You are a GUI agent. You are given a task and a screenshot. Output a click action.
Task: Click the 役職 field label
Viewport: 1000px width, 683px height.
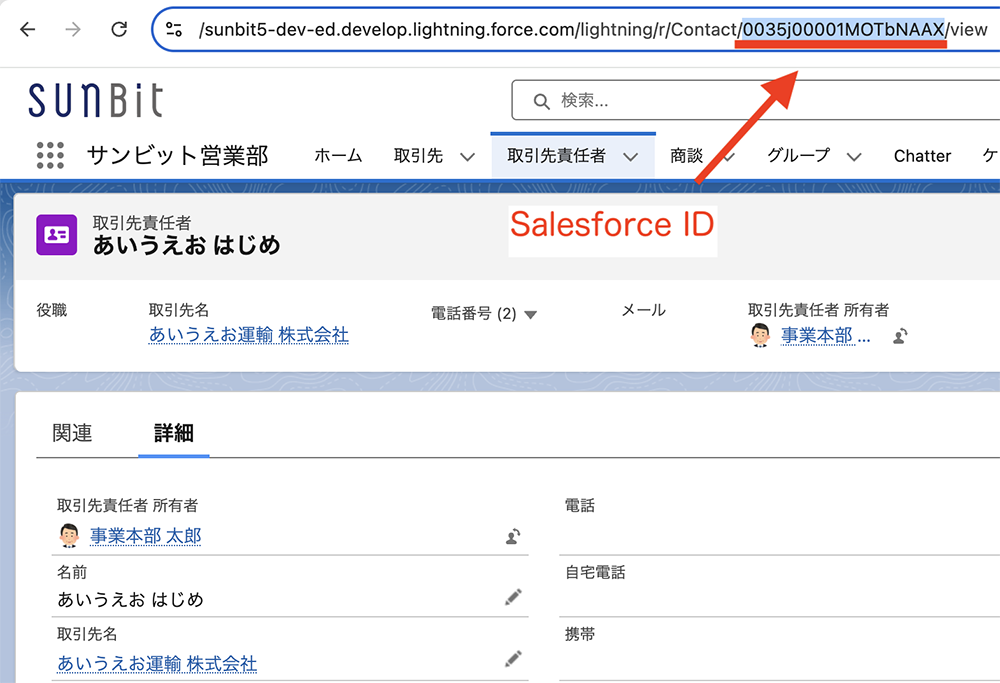click(52, 310)
